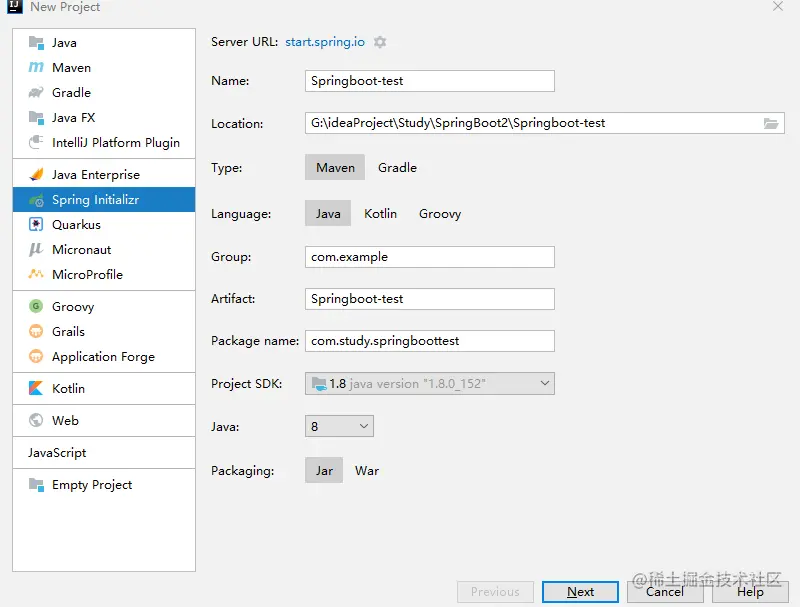The height and width of the screenshot is (607, 800).
Task: Open the start.spring.io link
Action: pyautogui.click(x=325, y=42)
